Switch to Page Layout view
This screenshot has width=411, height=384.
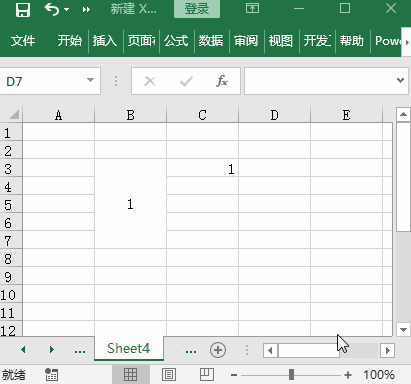pos(169,375)
